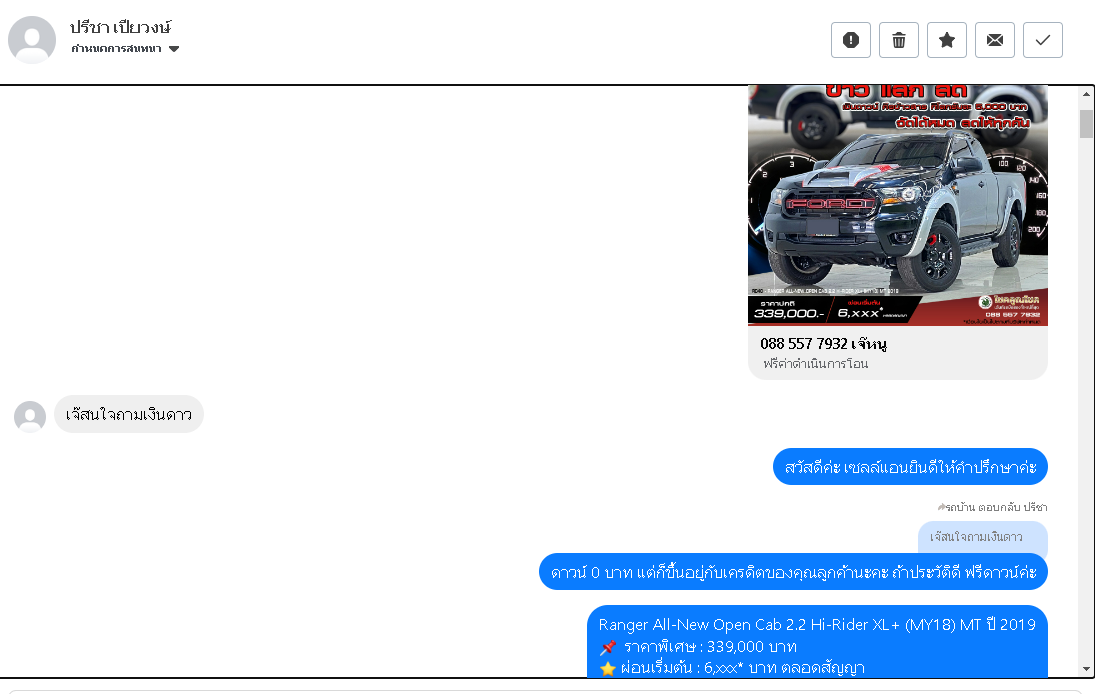Open the conversation label dropdown arrow
Image resolution: width=1095 pixels, height=694 pixels.
tap(175, 49)
